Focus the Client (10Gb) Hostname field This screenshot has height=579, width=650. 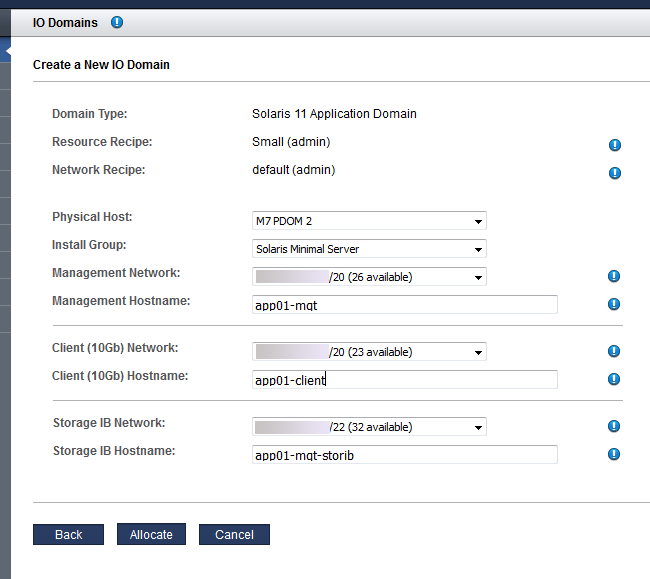point(405,380)
